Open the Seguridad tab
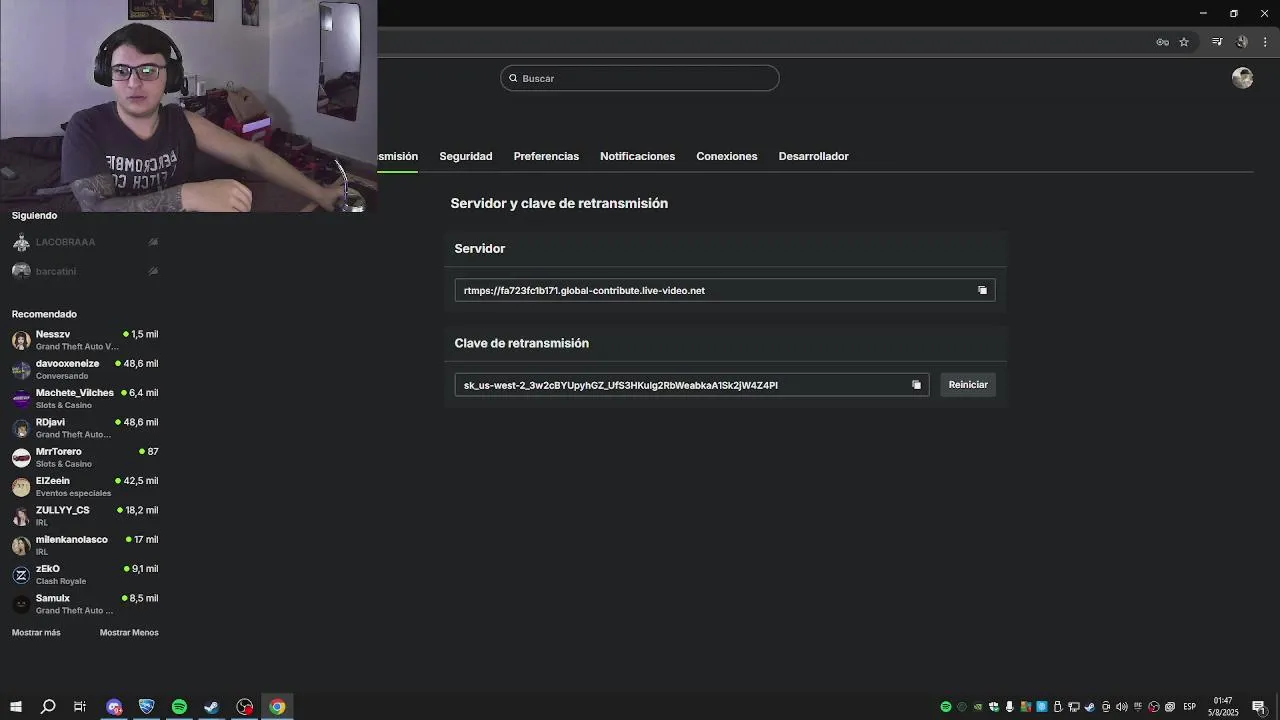The height and width of the screenshot is (720, 1280). pos(466,156)
